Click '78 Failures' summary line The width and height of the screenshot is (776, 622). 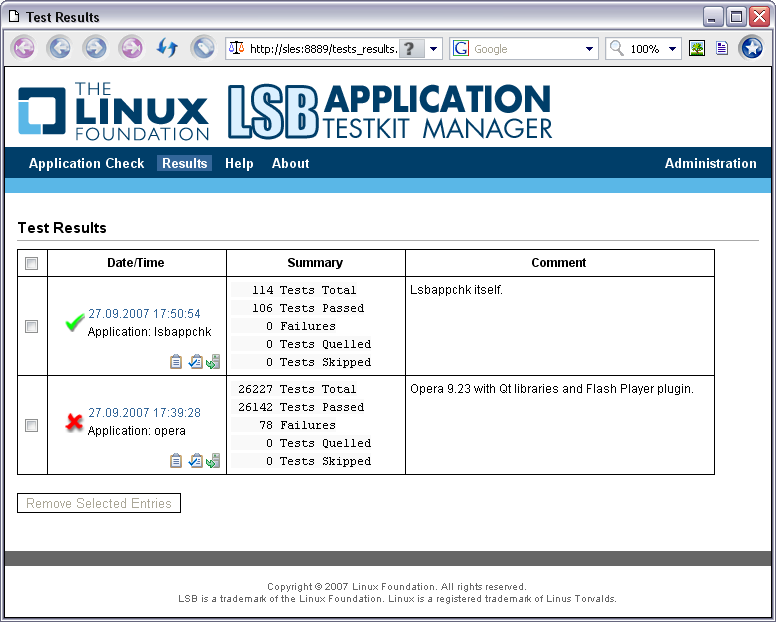[297, 425]
